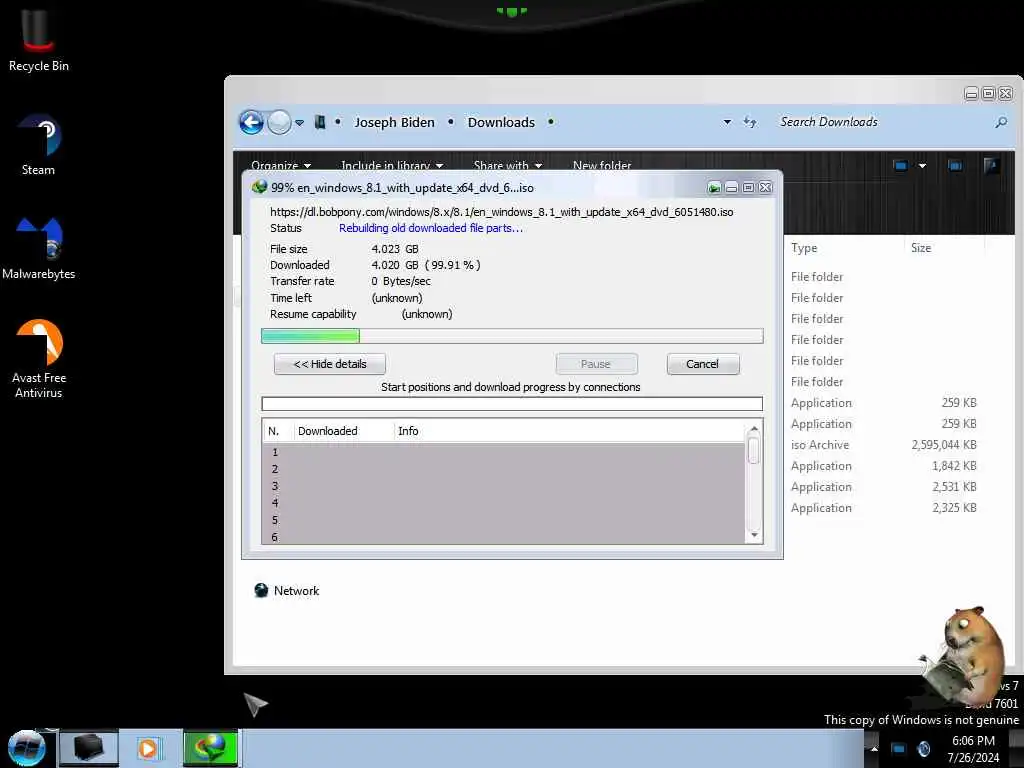Viewport: 1024px width, 768px height.
Task: Open the media player taskbar icon
Action: coord(148,748)
